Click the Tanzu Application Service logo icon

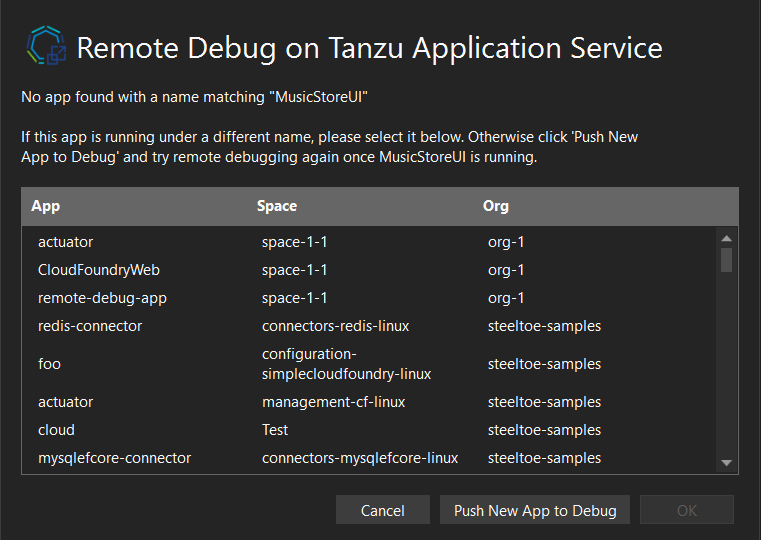[x=46, y=47]
